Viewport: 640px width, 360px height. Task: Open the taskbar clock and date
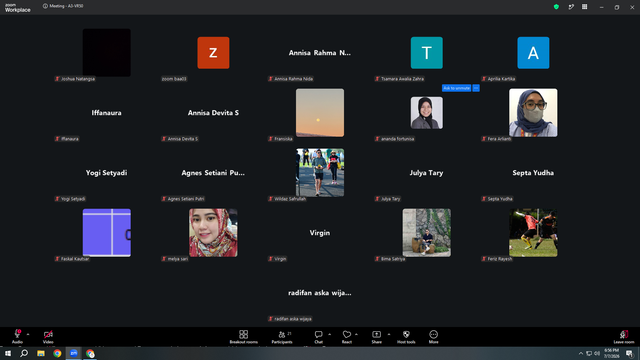tap(611, 353)
